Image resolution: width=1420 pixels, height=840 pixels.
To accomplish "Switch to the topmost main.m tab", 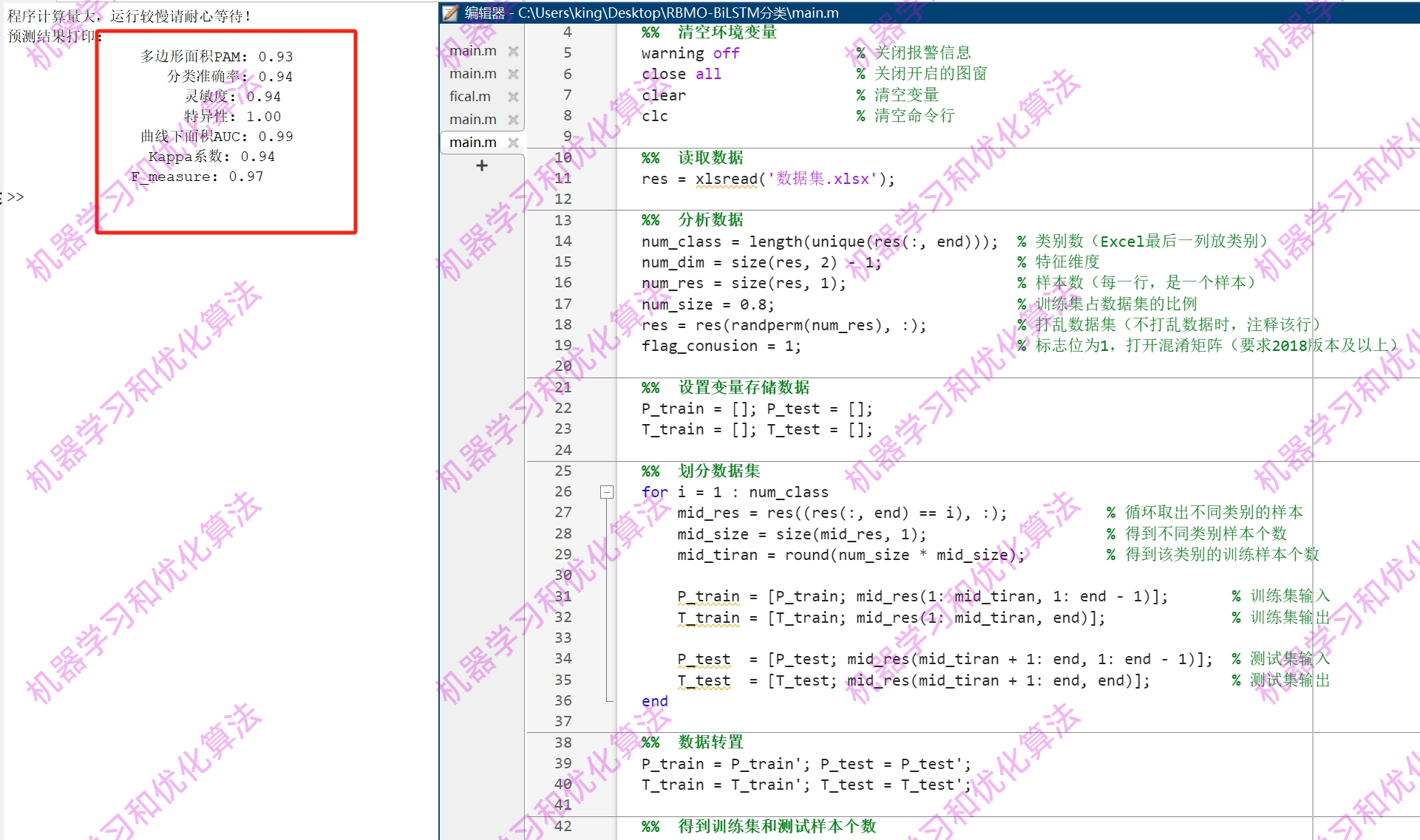I will pyautogui.click(x=472, y=50).
